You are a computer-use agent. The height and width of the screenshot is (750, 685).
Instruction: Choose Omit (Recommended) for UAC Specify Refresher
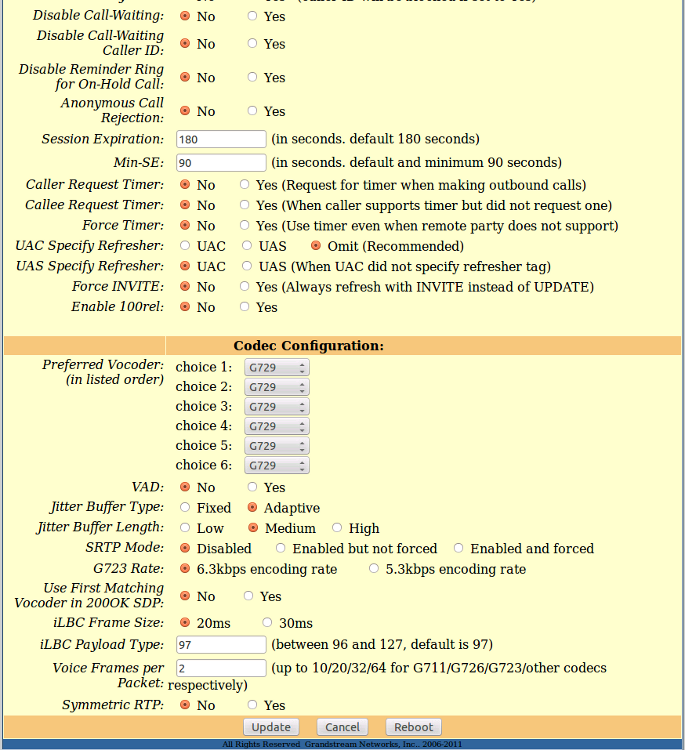tap(316, 245)
